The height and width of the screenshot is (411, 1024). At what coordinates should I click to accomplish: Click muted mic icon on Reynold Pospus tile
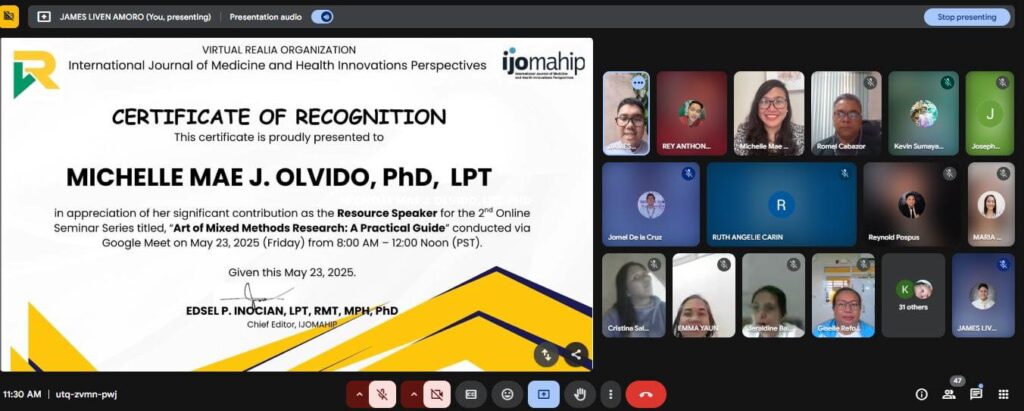coord(949,174)
